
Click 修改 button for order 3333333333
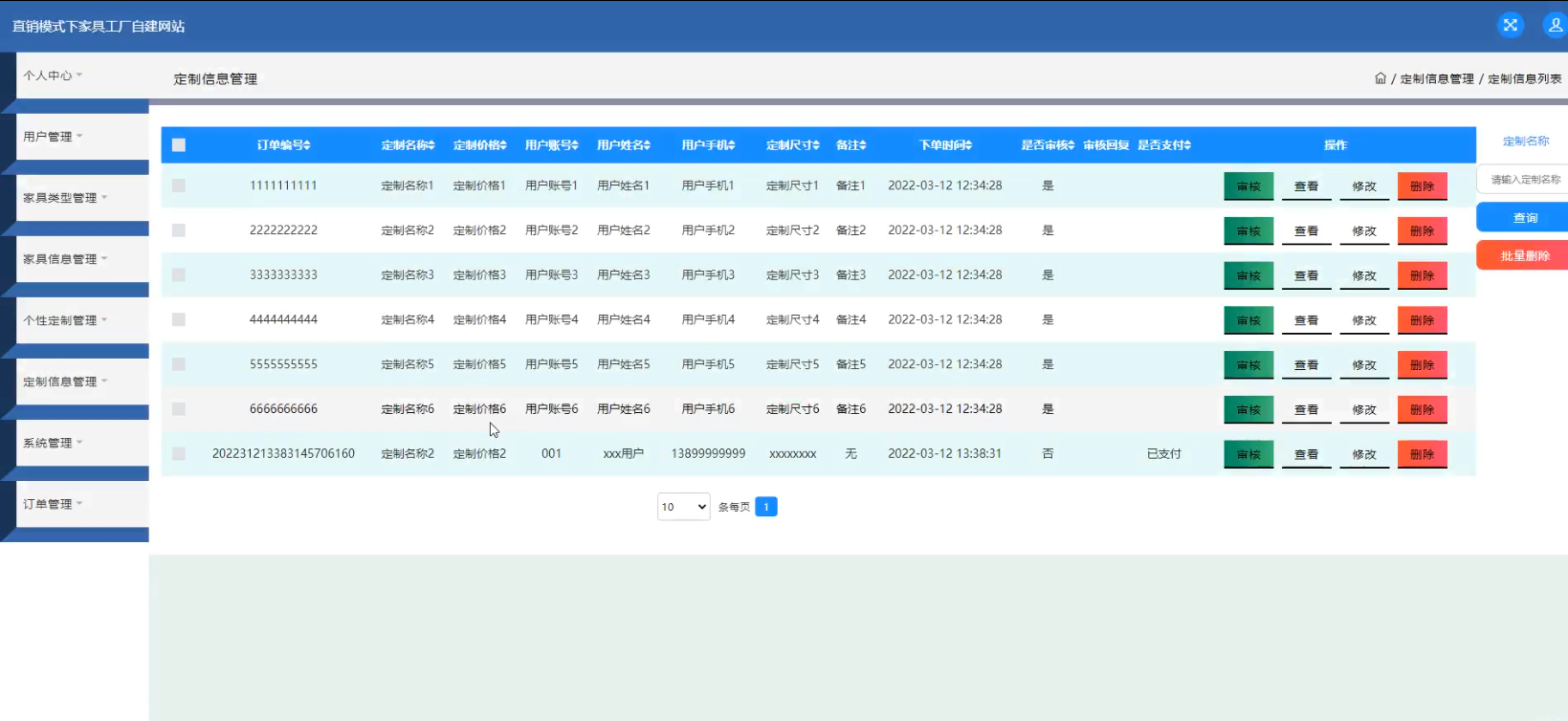point(1364,275)
